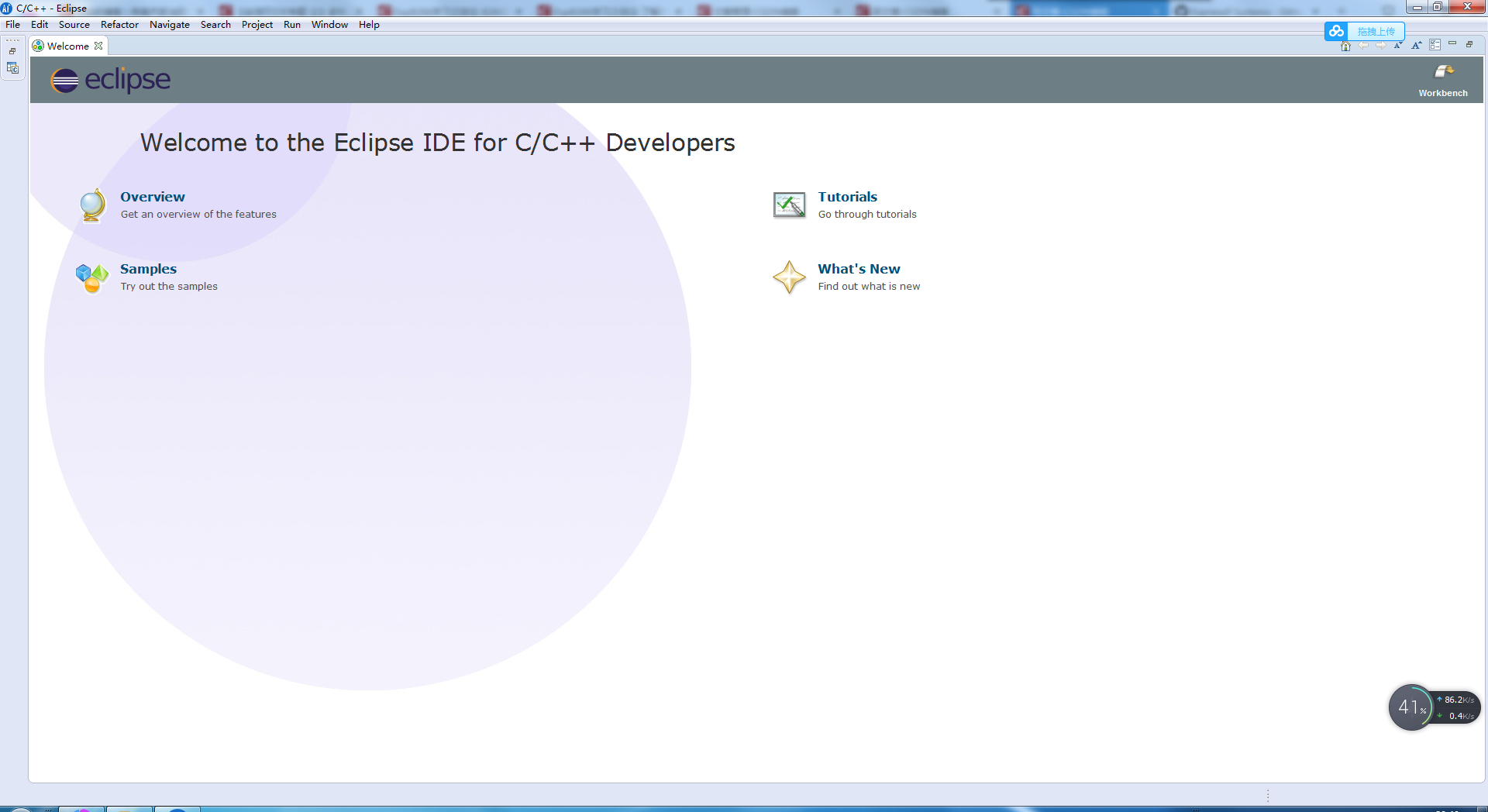Click the Samples shapes icon
The height and width of the screenshot is (812, 1488).
pos(92,277)
